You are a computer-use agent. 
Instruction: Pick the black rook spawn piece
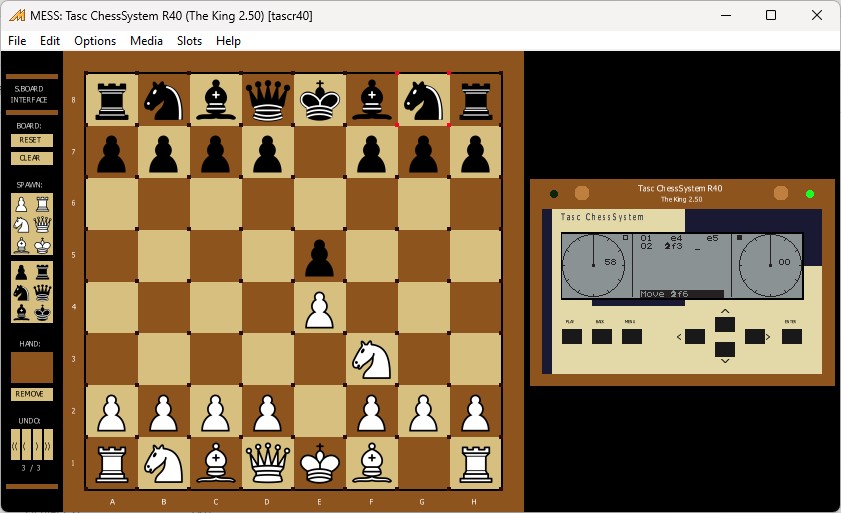point(42,271)
